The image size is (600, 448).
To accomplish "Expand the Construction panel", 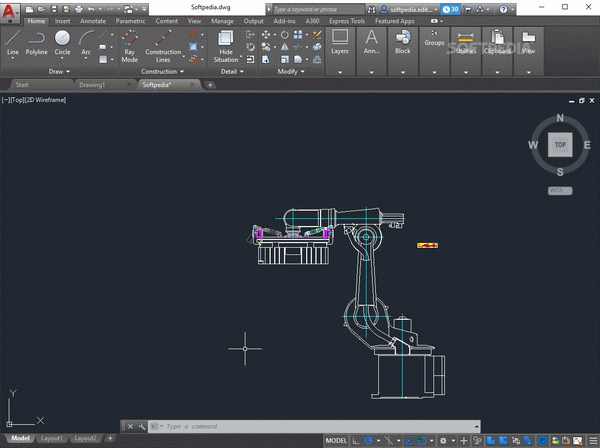I will pyautogui.click(x=162, y=72).
